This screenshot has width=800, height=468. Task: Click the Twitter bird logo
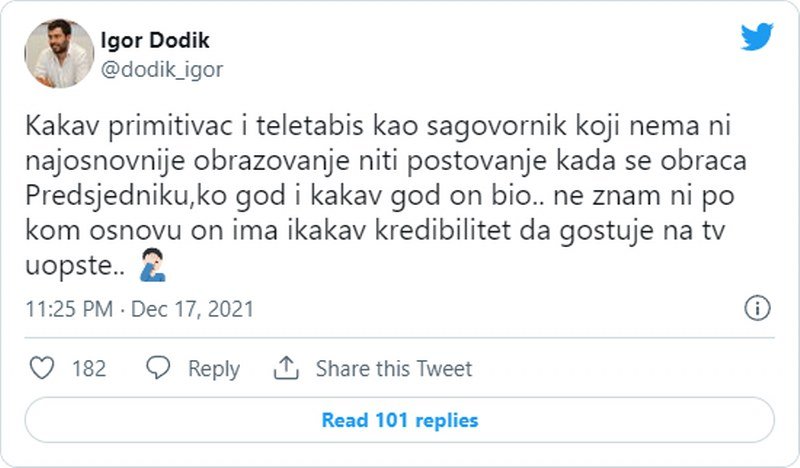pos(757,38)
